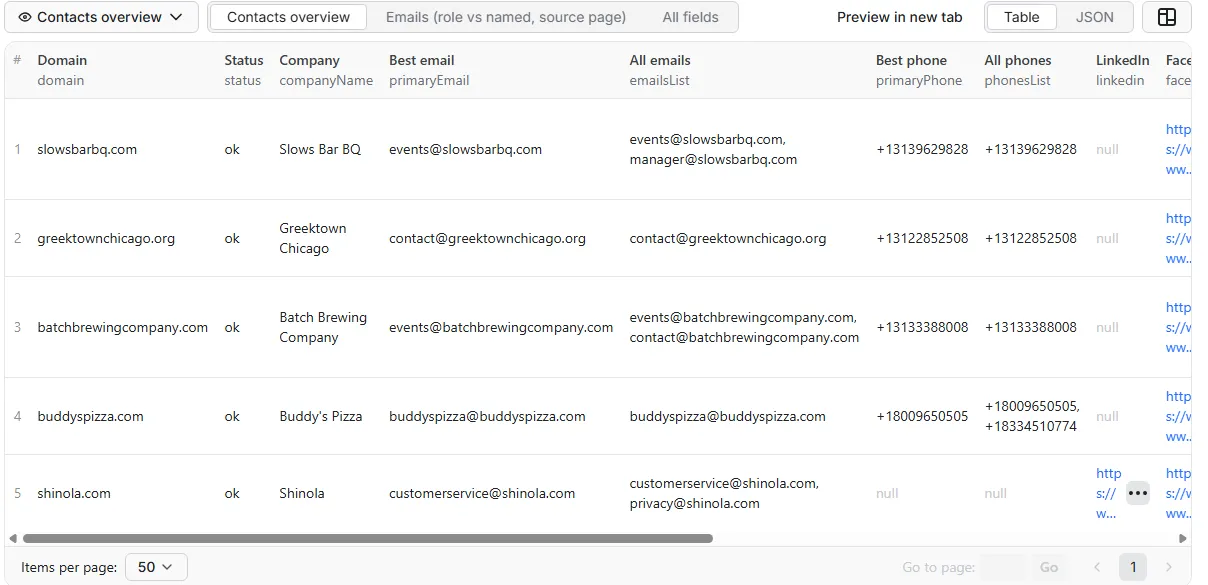Switch to JSON view
This screenshot has height=585, width=1208.
click(x=1094, y=17)
